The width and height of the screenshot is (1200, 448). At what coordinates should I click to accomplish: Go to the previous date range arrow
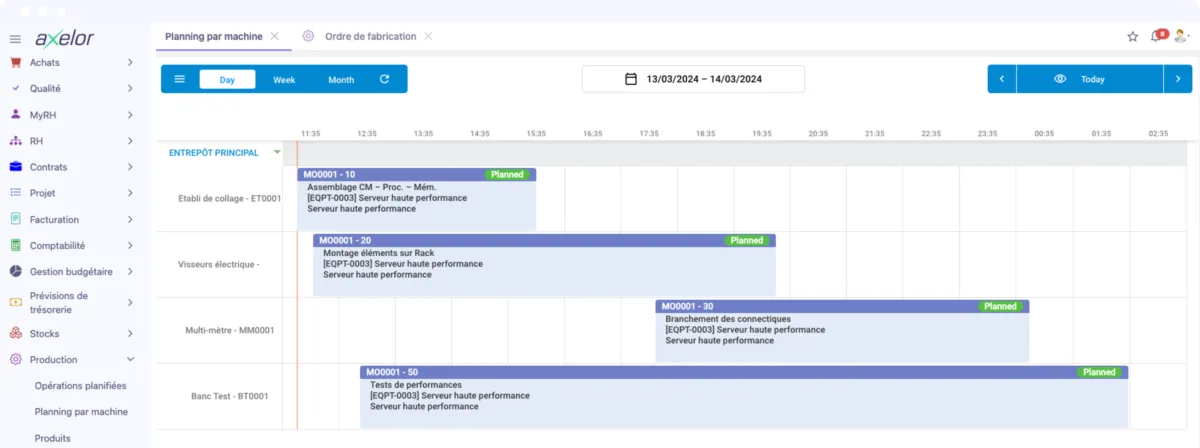(x=1002, y=79)
